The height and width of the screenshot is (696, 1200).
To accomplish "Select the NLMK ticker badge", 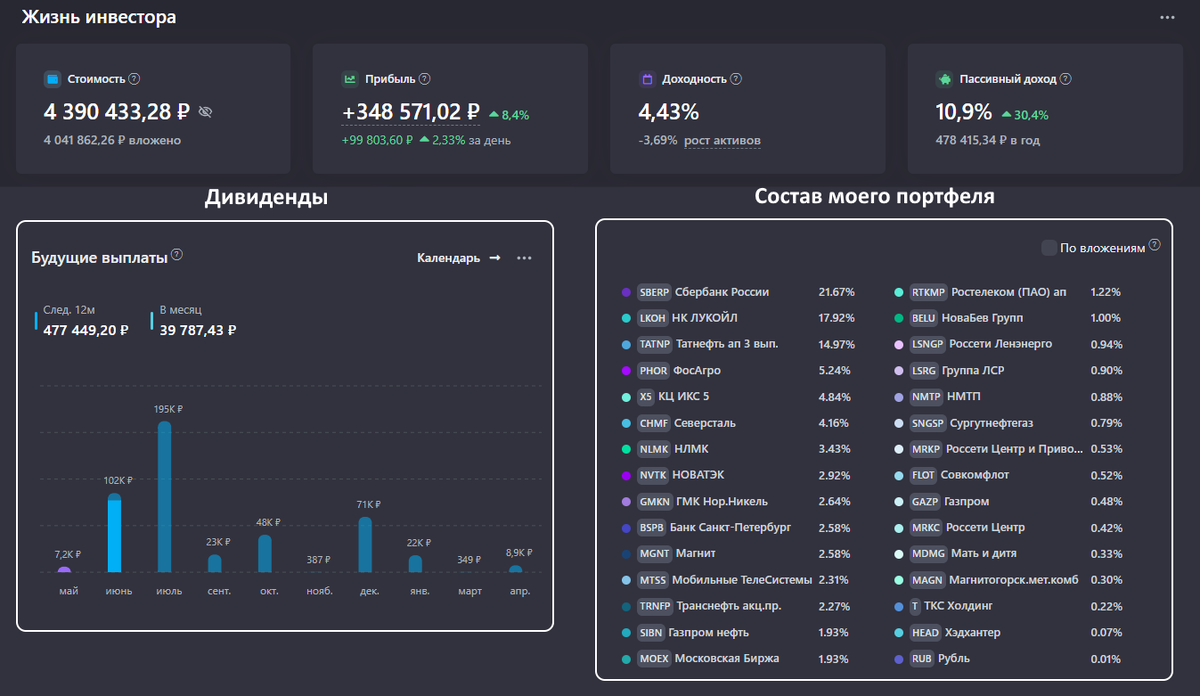I will [653, 449].
